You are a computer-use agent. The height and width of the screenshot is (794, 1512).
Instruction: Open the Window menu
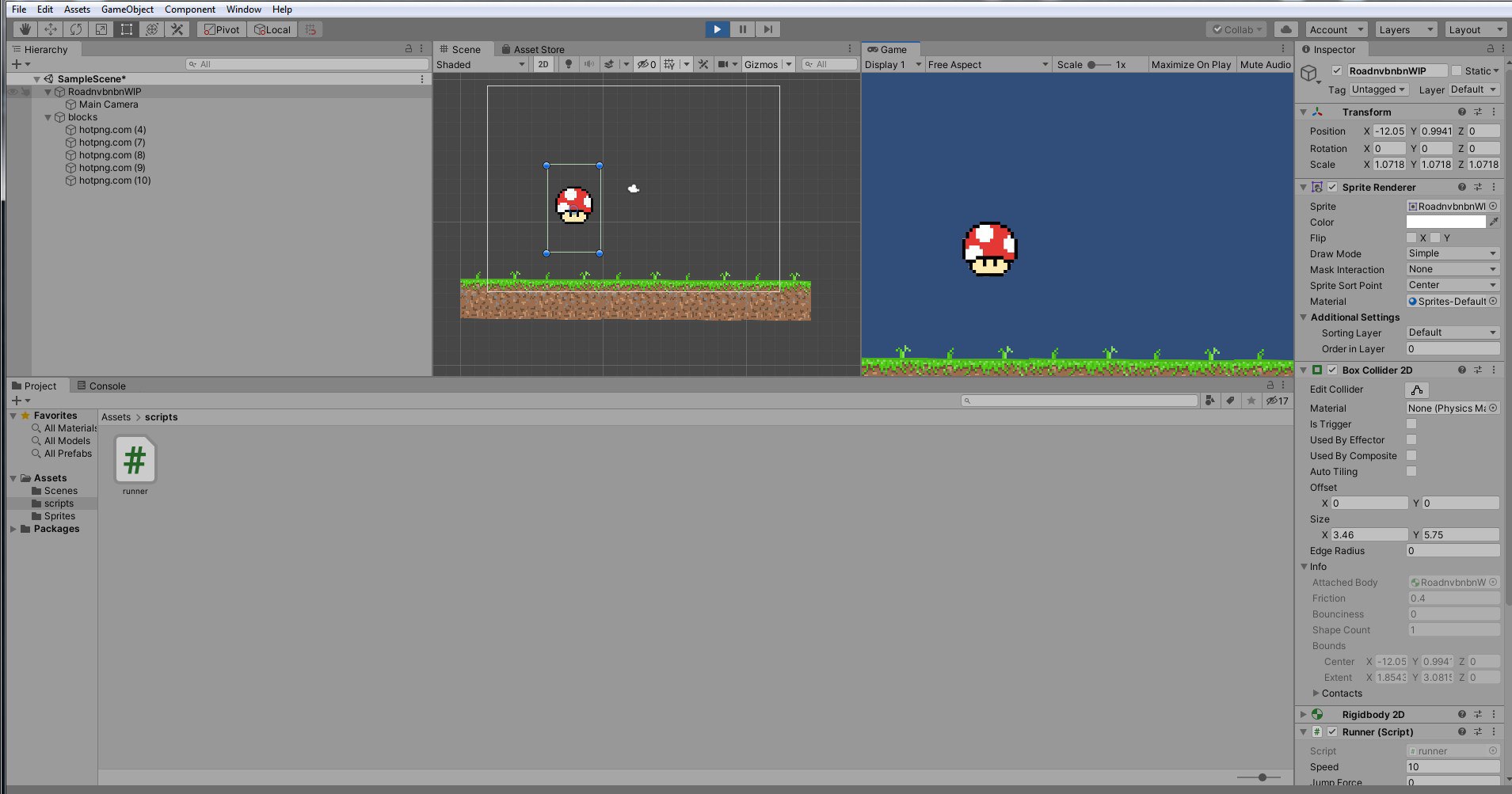point(244,9)
